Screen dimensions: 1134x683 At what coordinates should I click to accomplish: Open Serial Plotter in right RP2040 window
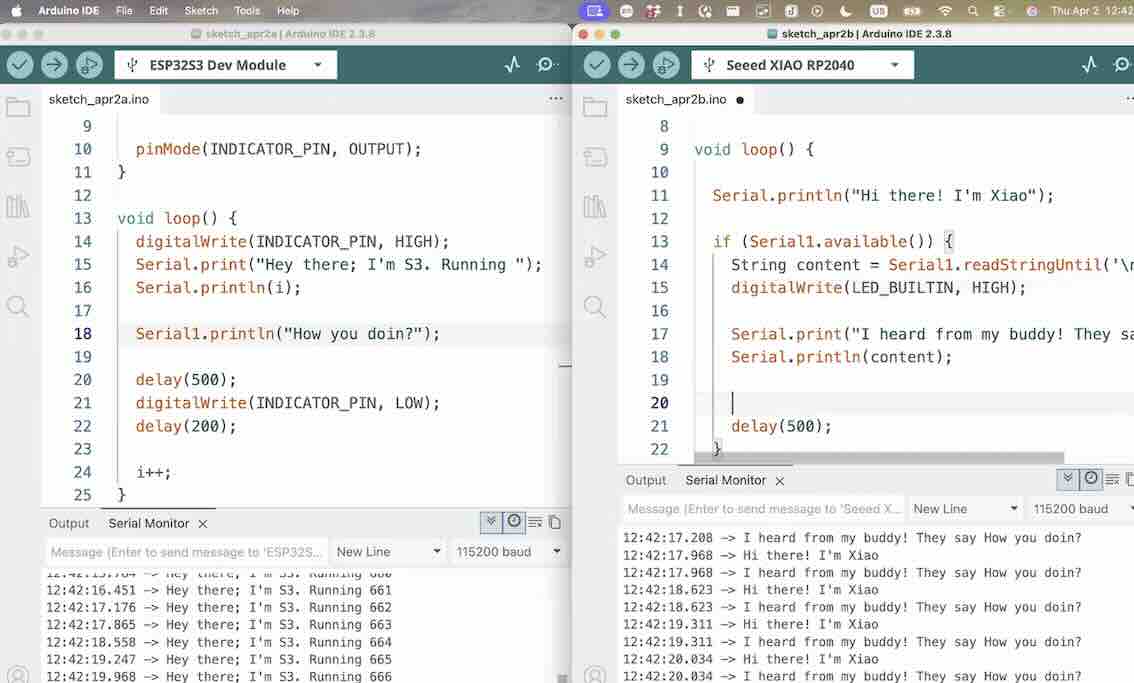(1089, 65)
